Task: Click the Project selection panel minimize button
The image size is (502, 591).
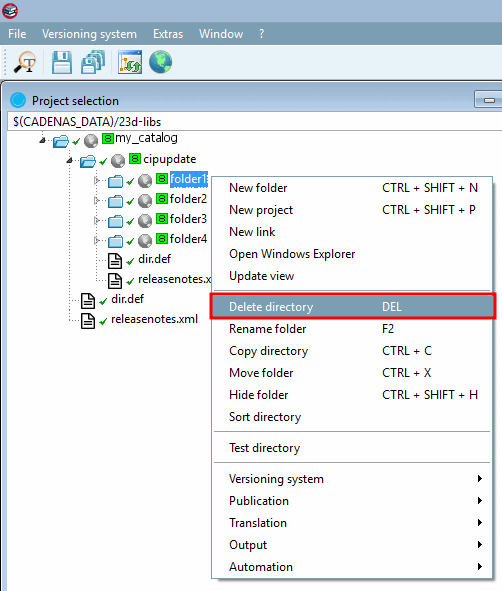Action: pos(488,100)
